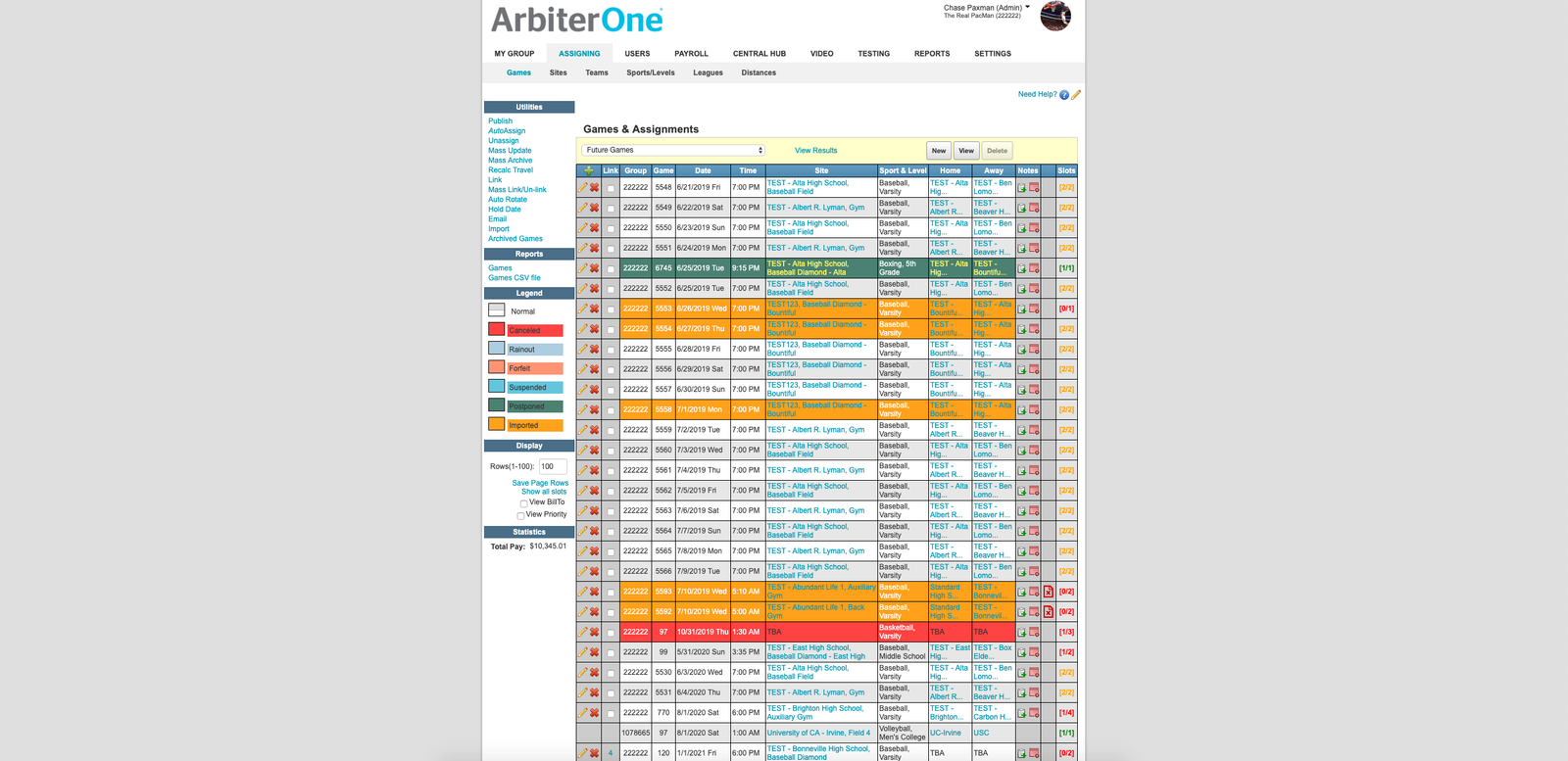Click the View Results link
The height and width of the screenshot is (761, 1568).
[816, 151]
